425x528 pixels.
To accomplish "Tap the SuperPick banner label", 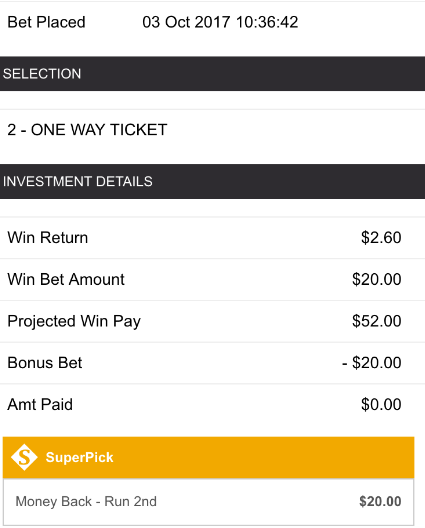I will point(79,457).
